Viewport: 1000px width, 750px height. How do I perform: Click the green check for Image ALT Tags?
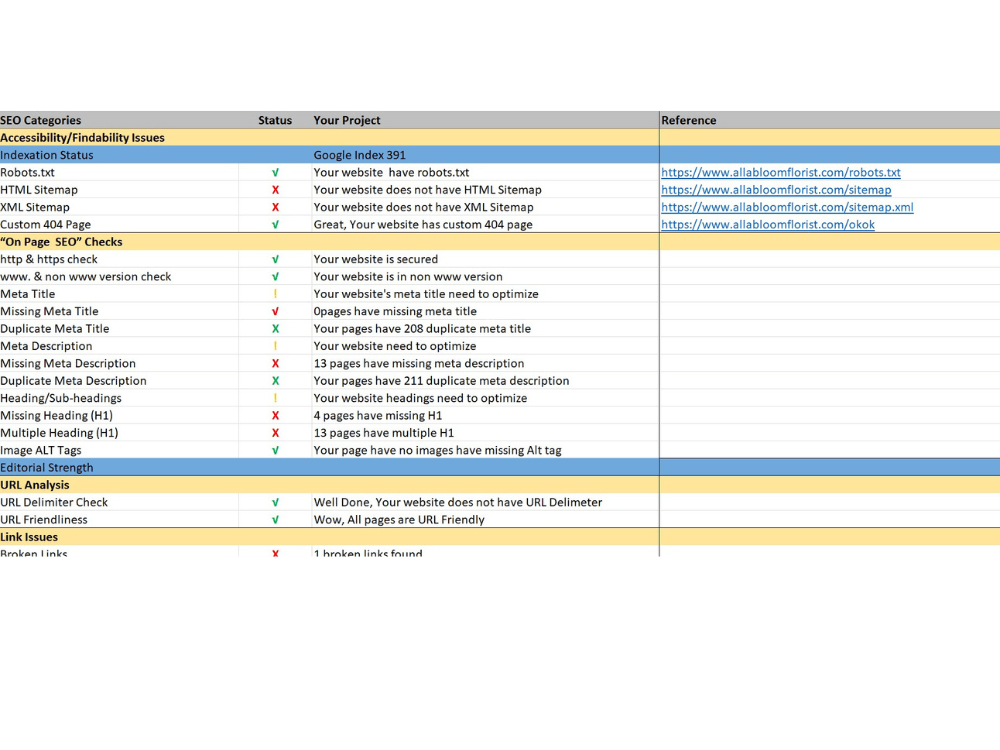point(276,450)
